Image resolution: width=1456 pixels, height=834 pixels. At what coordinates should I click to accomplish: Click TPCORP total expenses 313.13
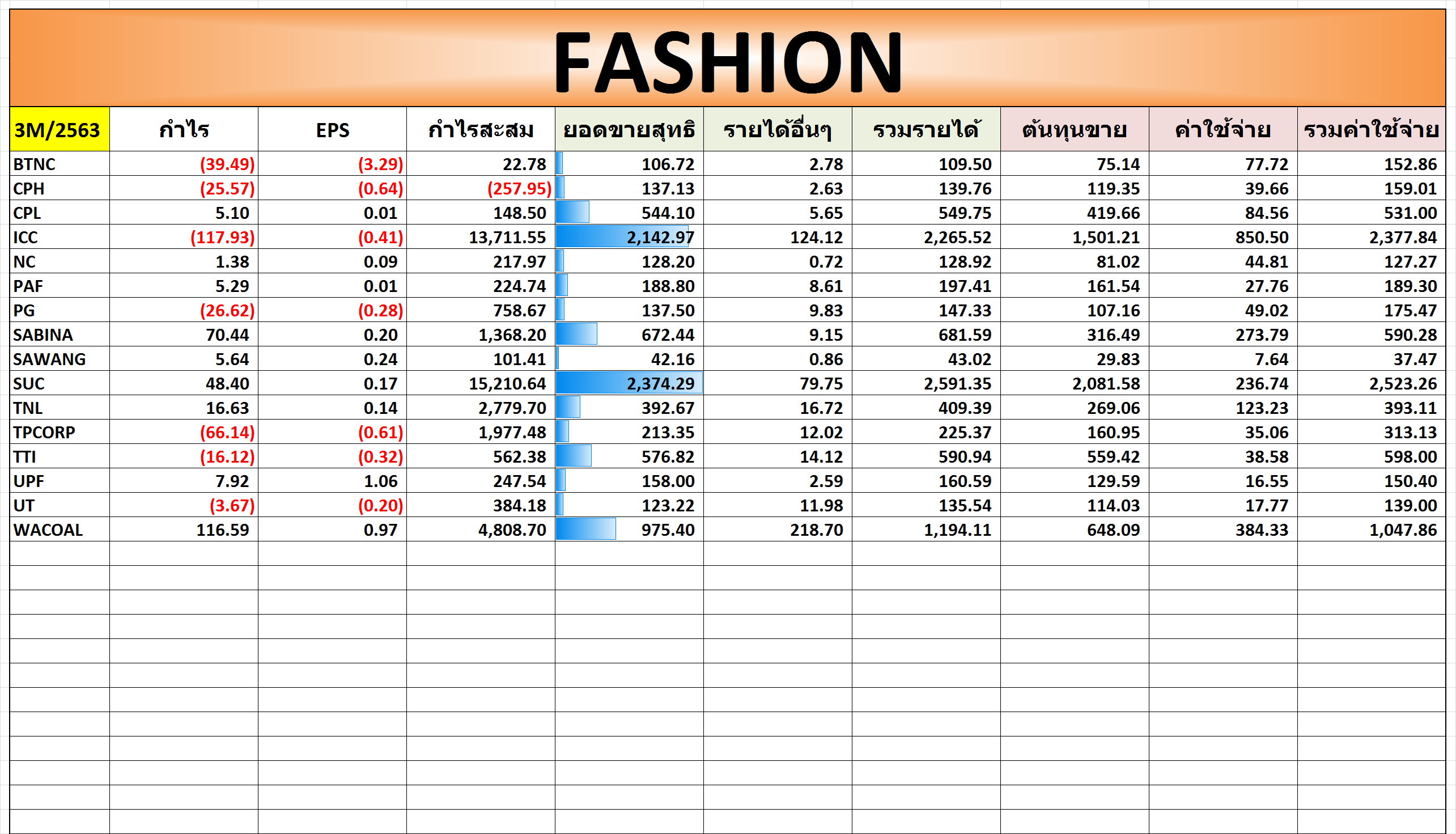coord(1410,433)
